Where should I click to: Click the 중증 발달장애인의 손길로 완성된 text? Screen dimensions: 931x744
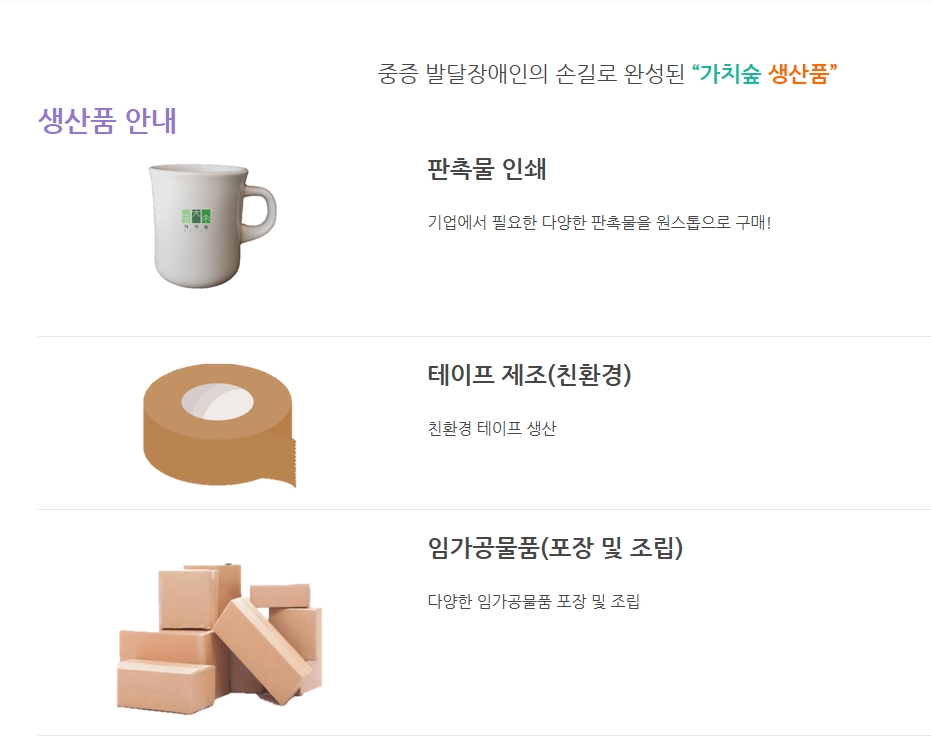tap(531, 74)
